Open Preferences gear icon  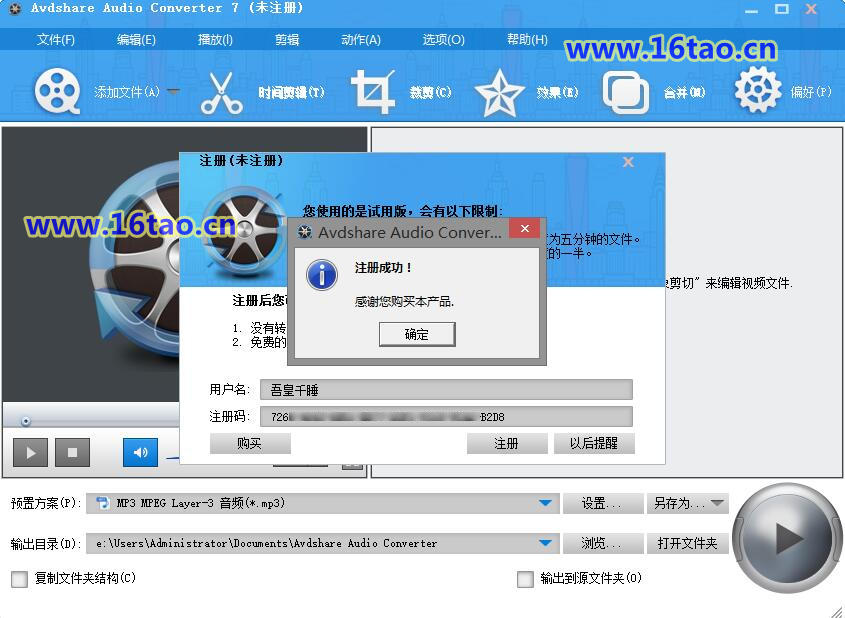pos(757,92)
